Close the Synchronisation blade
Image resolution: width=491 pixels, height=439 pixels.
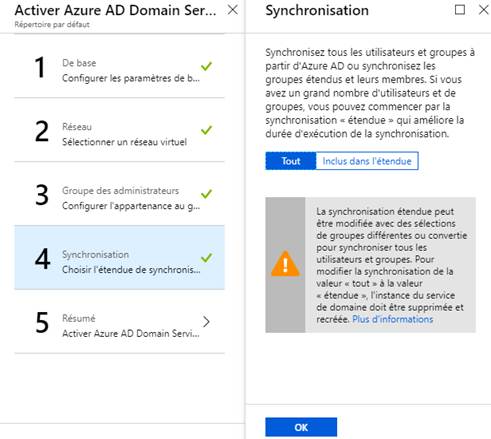(x=484, y=10)
